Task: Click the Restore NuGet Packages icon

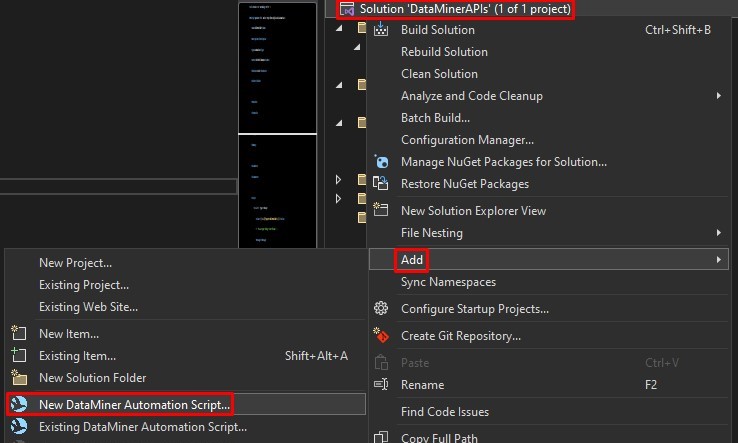Action: click(381, 183)
